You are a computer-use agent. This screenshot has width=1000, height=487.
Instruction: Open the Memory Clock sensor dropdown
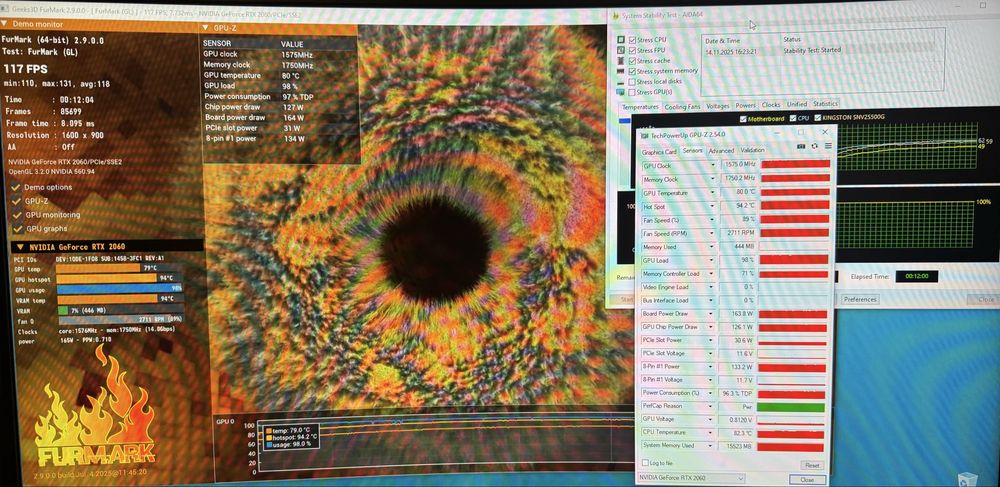point(712,179)
